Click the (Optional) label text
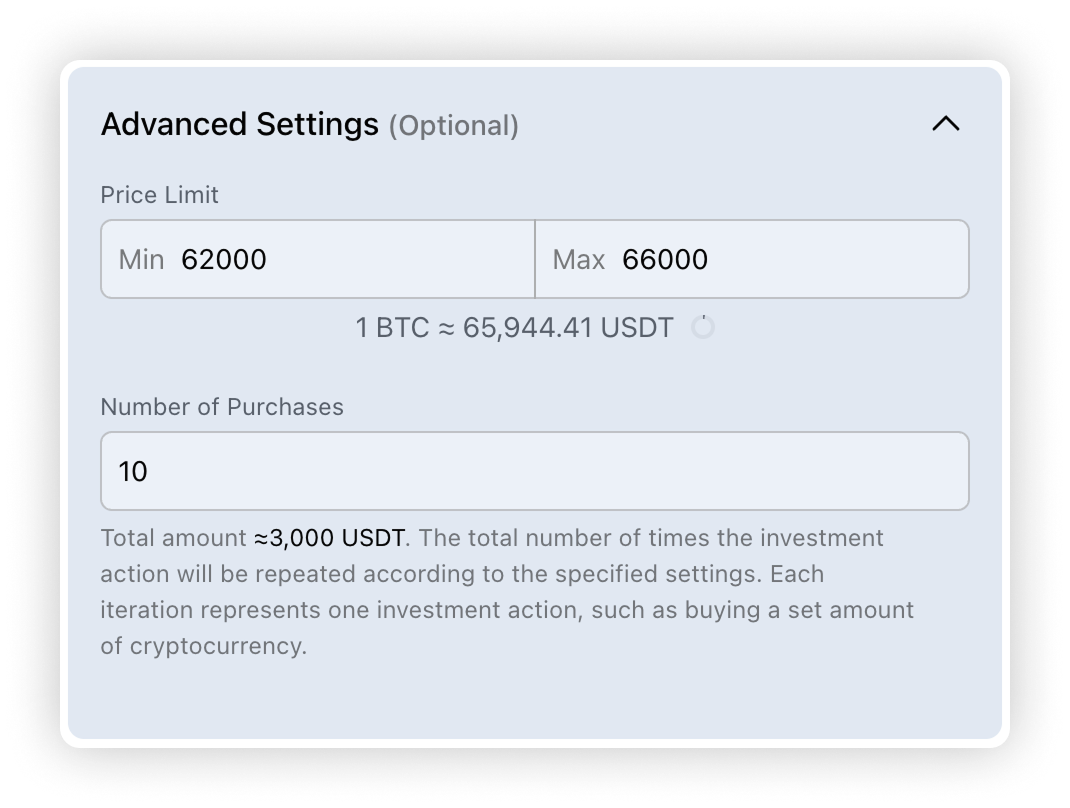Image resolution: width=1070 pixels, height=808 pixels. pyautogui.click(x=453, y=126)
